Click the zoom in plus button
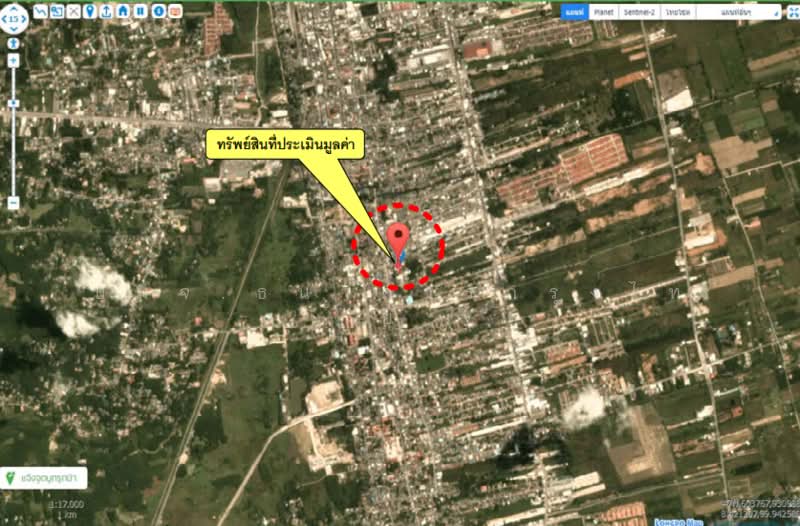The height and width of the screenshot is (526, 800). pos(13,61)
